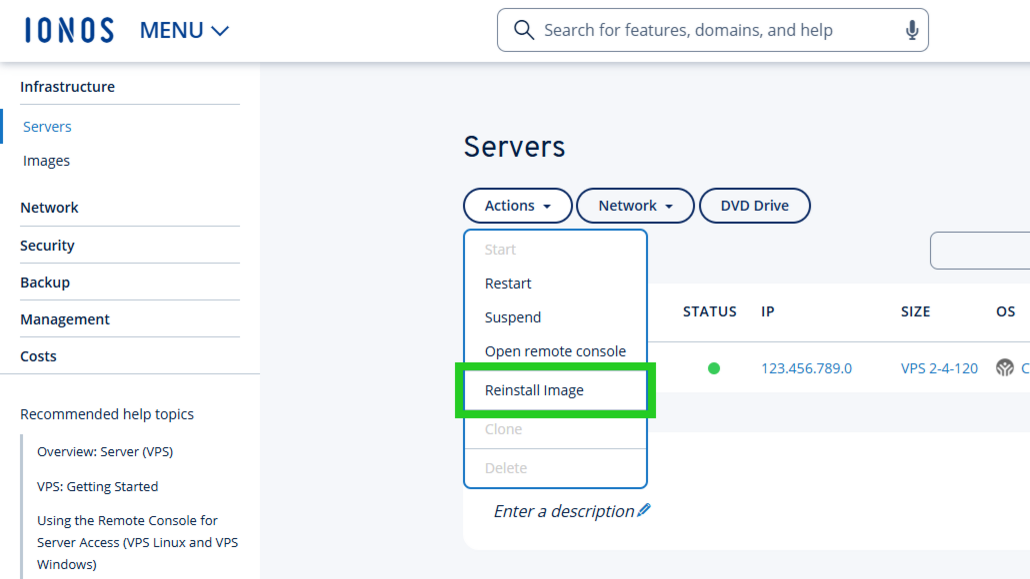Click the search magnifier icon
Viewport: 1030px width, 579px height.
point(524,30)
